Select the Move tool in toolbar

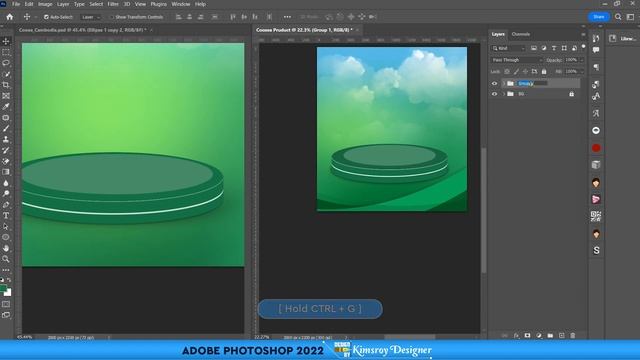point(6,41)
